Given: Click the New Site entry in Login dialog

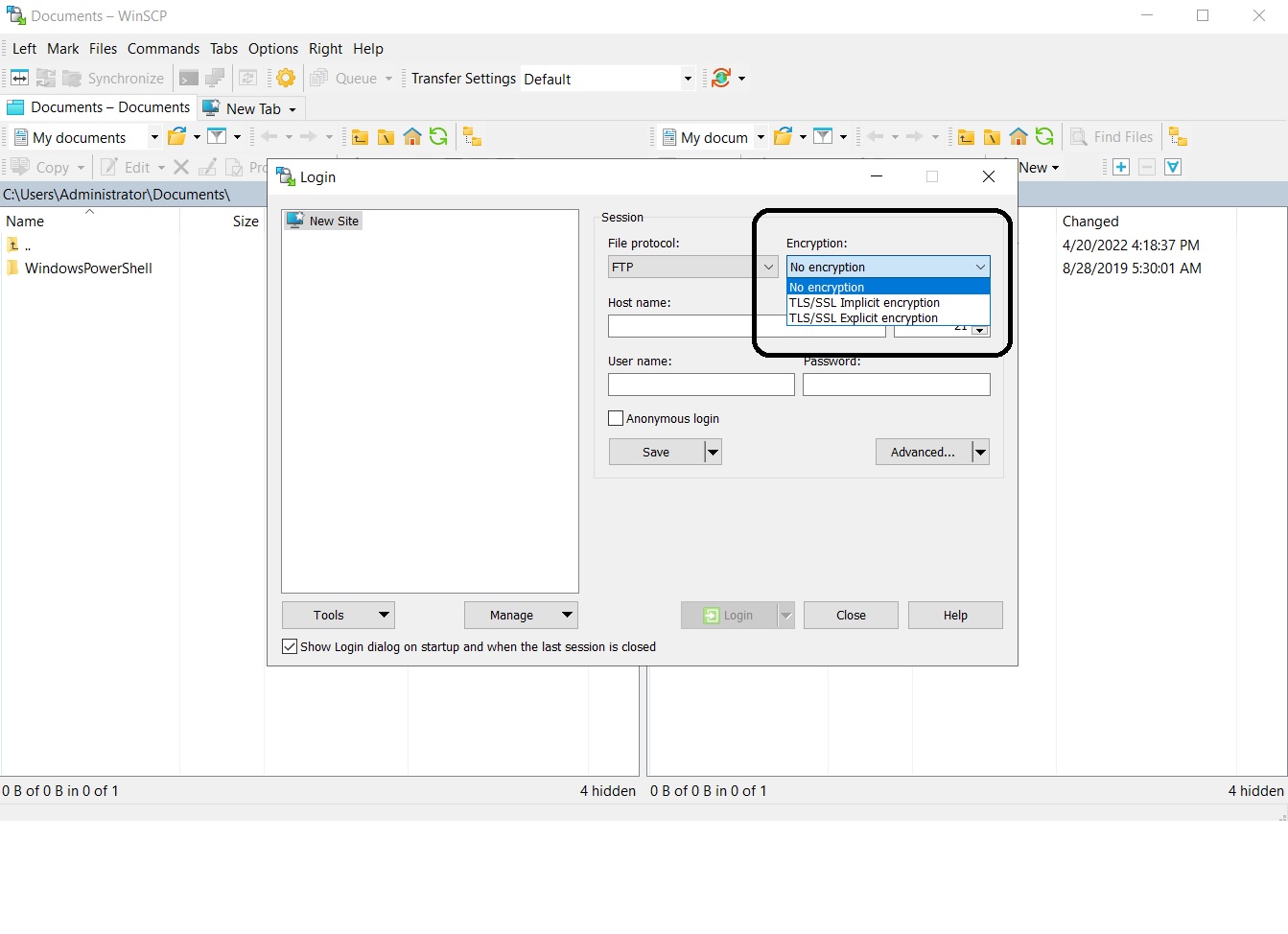Looking at the screenshot, I should (323, 221).
